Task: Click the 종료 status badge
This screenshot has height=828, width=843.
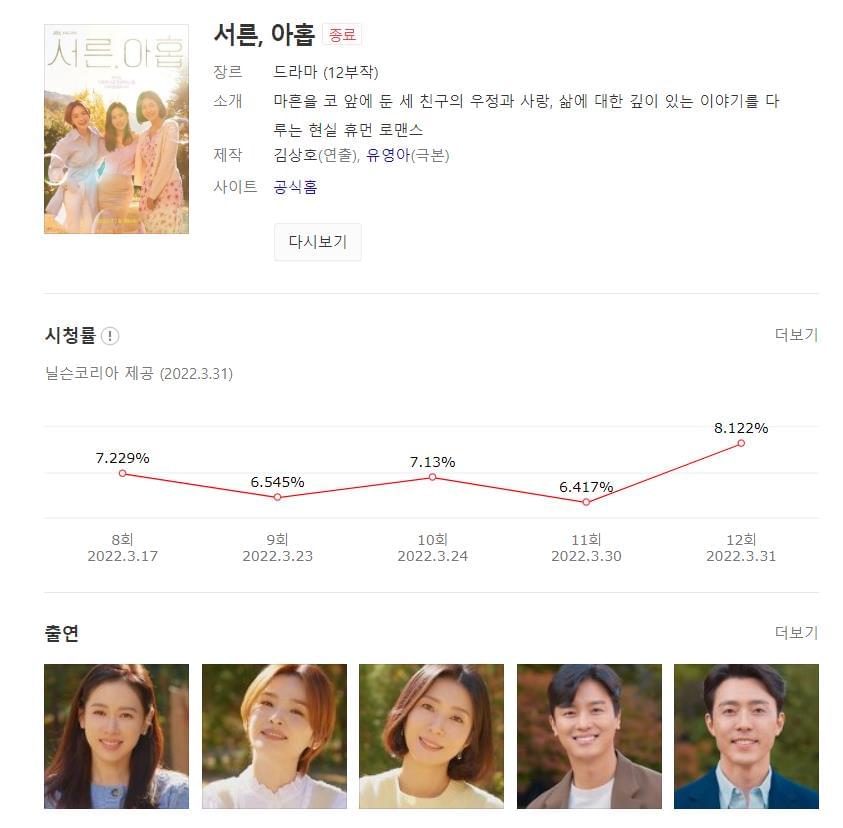Action: tap(342, 35)
